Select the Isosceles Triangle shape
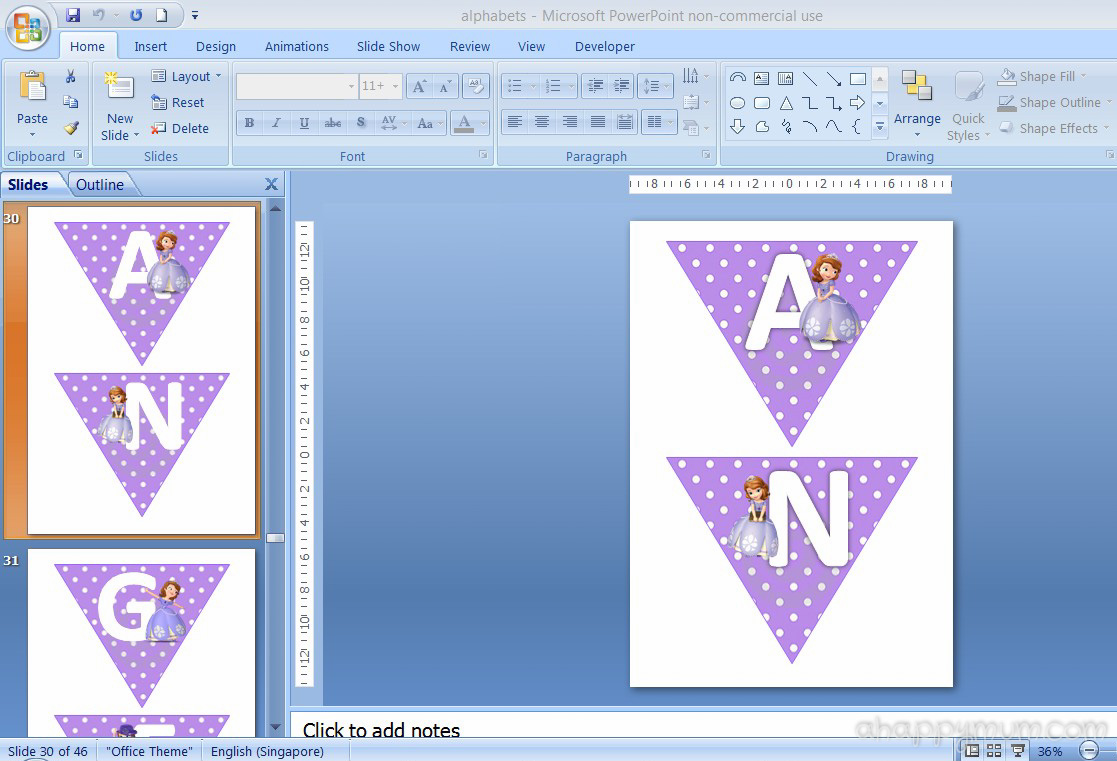1117x761 pixels. (x=786, y=103)
